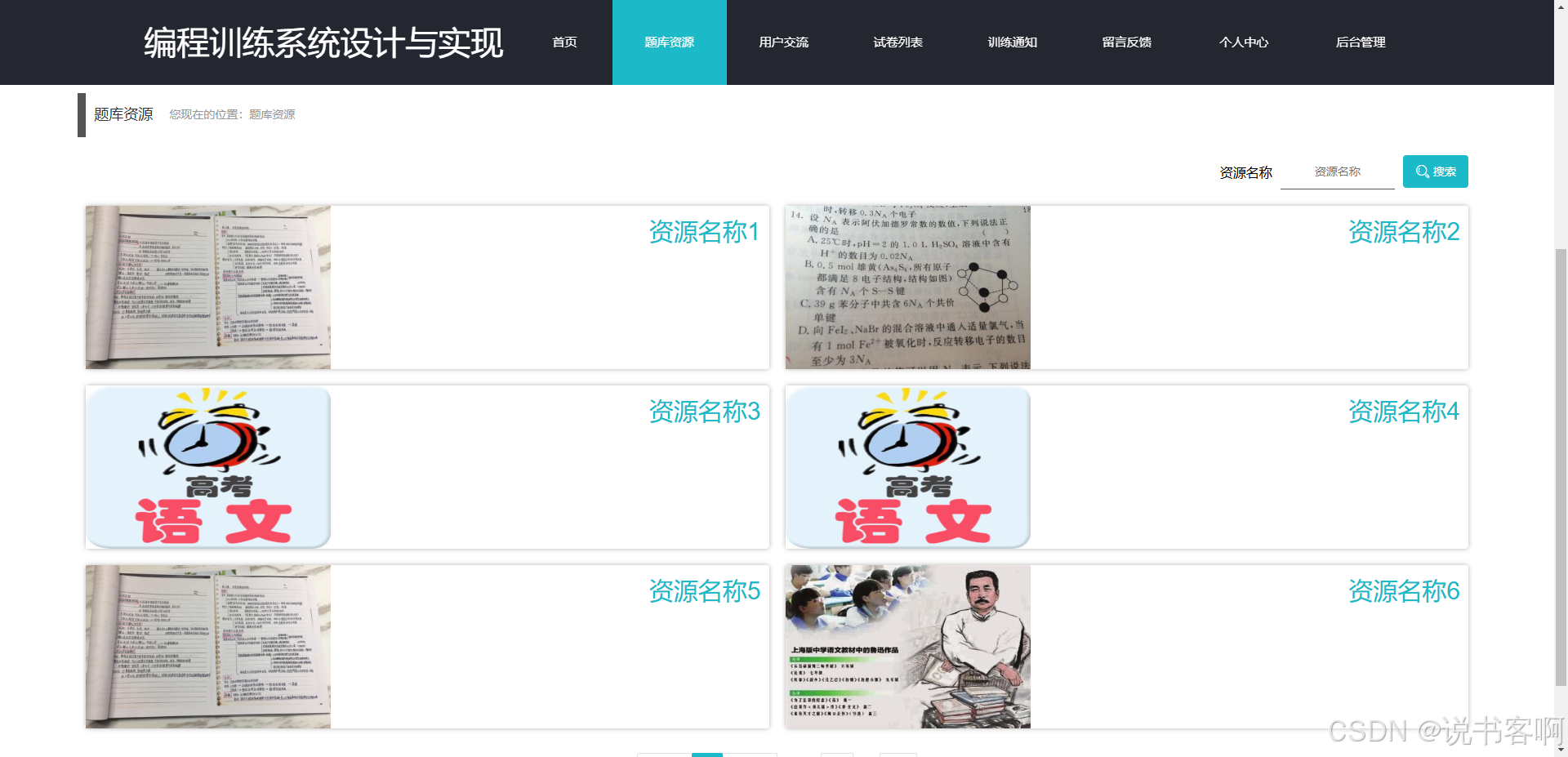Open the 试卷列表 menu item
The height and width of the screenshot is (757, 1568).
point(898,42)
